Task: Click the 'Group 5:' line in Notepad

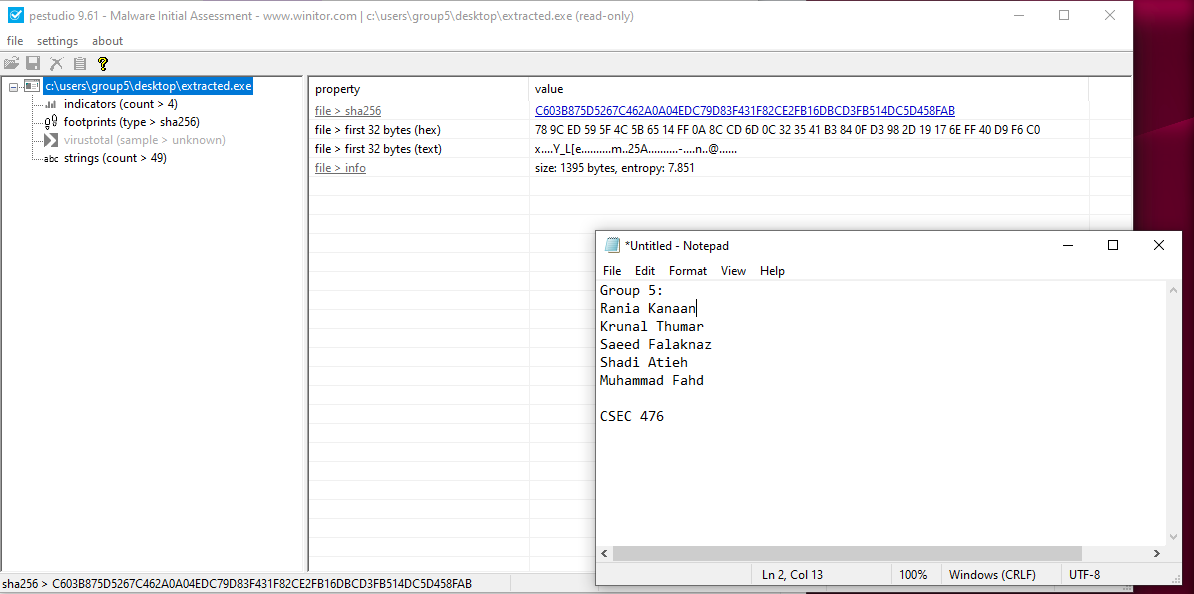Action: pos(631,290)
